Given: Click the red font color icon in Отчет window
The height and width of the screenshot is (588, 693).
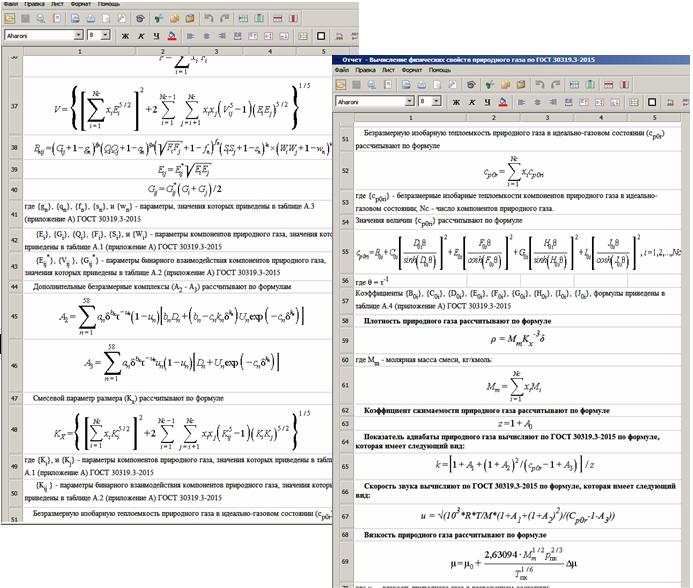Looking at the screenshot, I should tap(503, 101).
